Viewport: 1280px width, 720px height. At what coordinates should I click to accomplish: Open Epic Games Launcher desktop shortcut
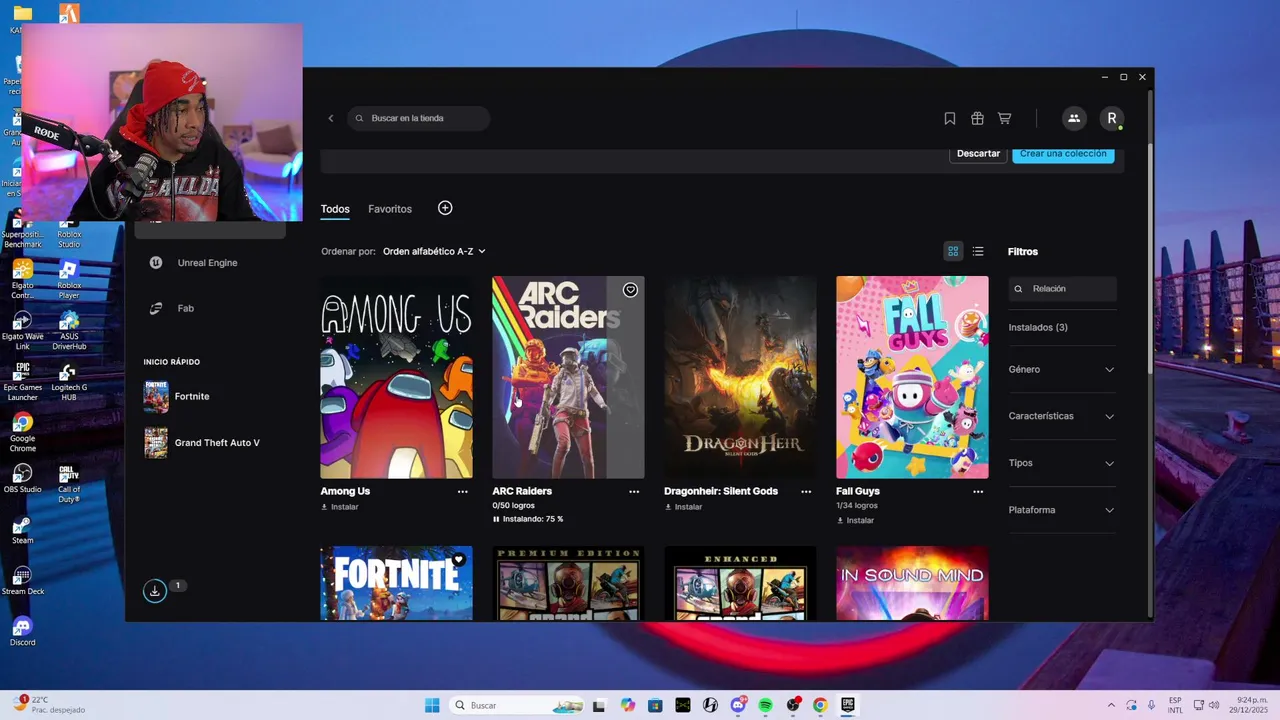point(22,381)
